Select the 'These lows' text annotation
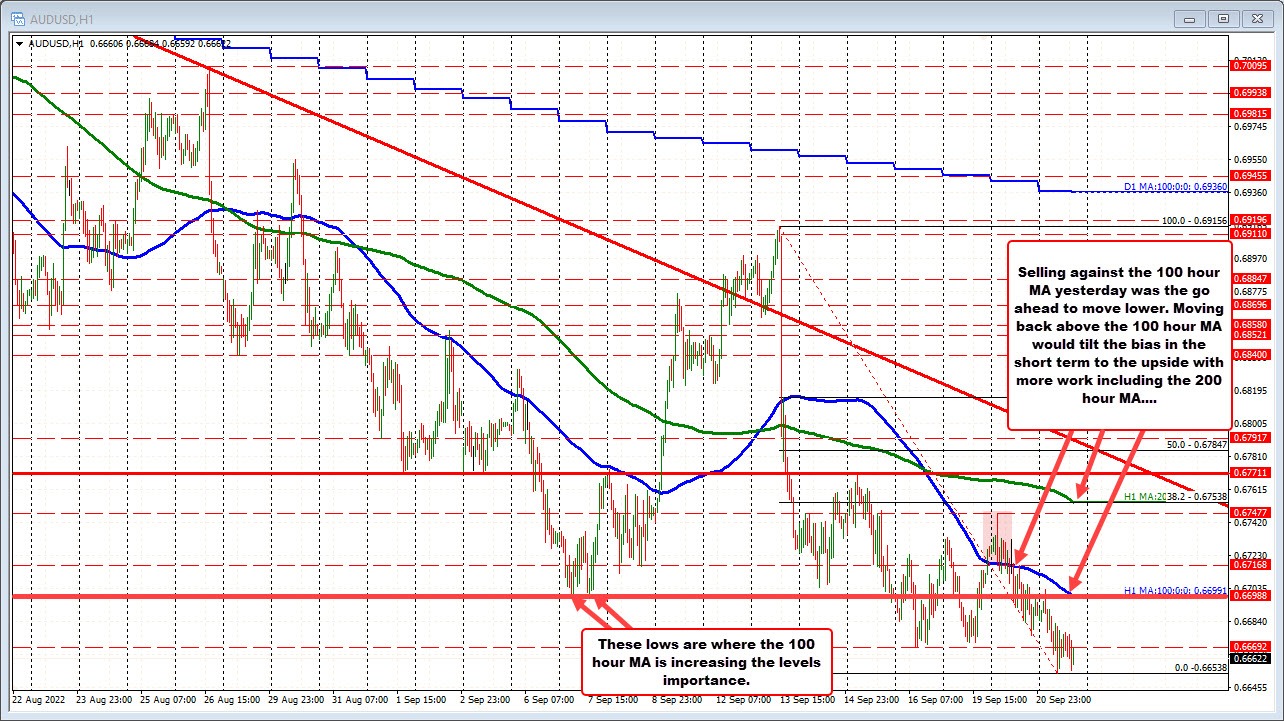The image size is (1284, 721). 706,661
